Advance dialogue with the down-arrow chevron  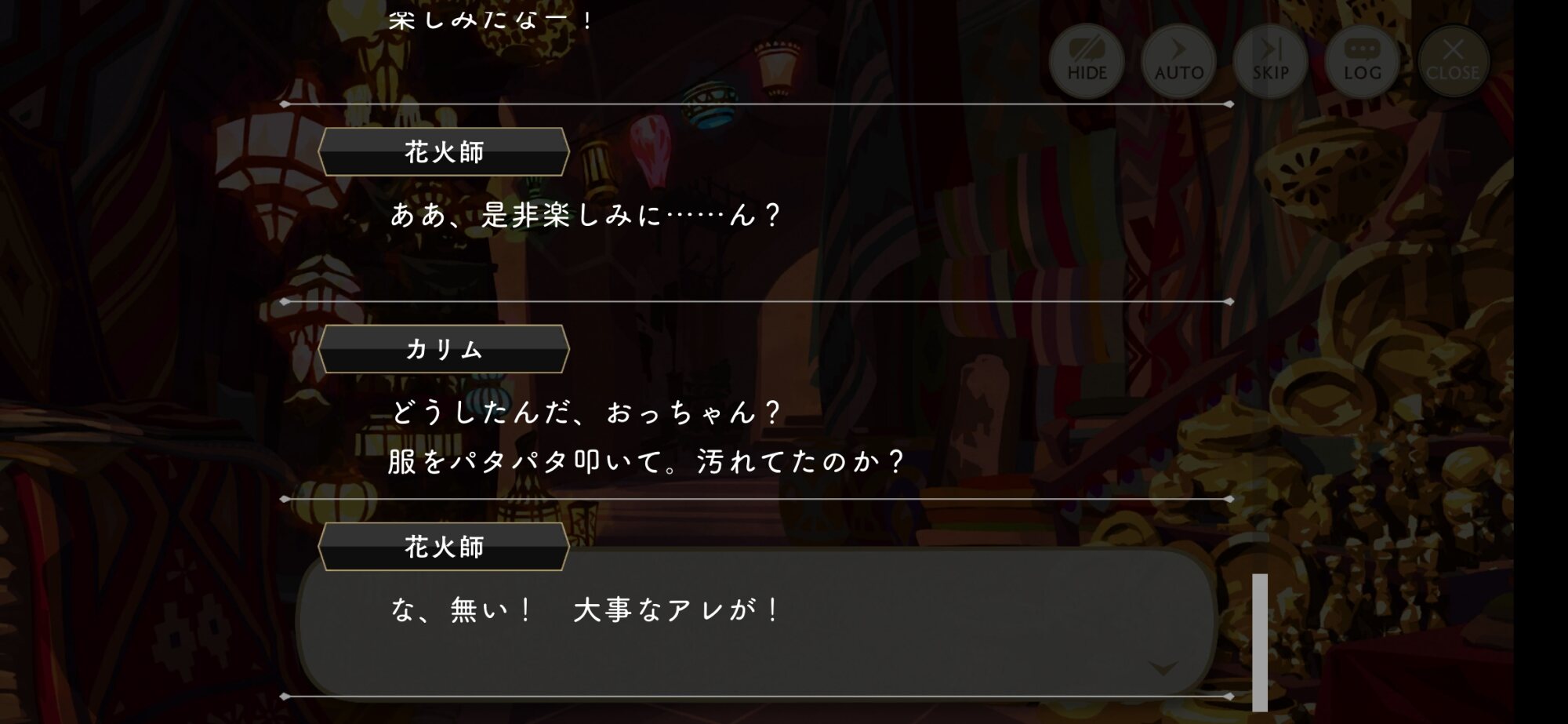point(1163,668)
